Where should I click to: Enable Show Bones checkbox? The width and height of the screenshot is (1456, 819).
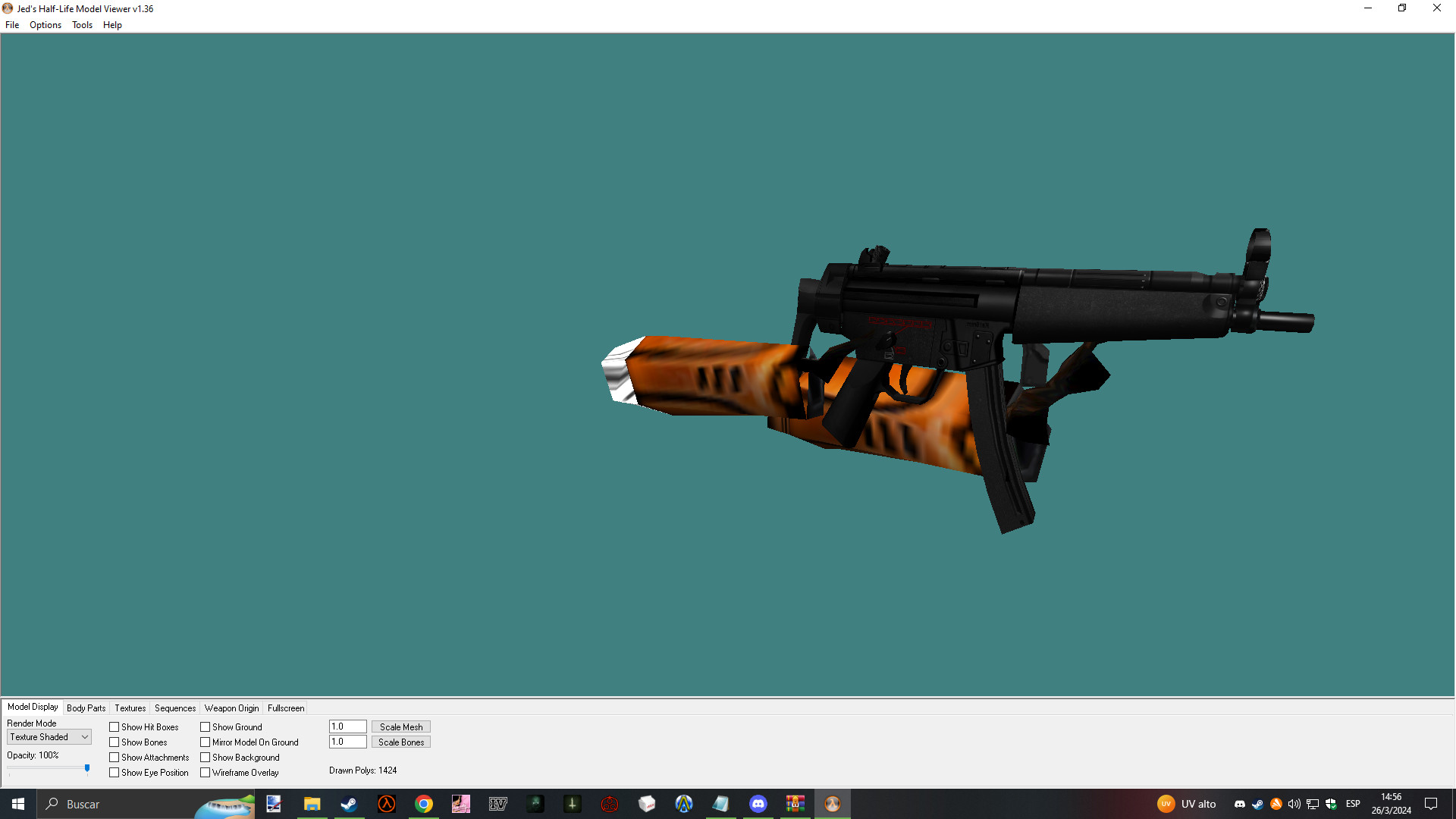(x=114, y=742)
